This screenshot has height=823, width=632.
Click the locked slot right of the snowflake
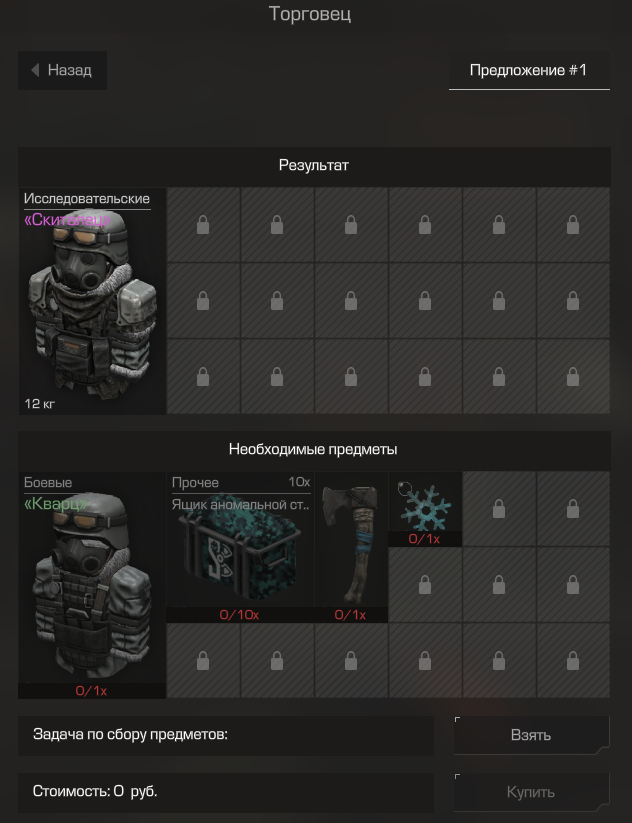pos(499,509)
